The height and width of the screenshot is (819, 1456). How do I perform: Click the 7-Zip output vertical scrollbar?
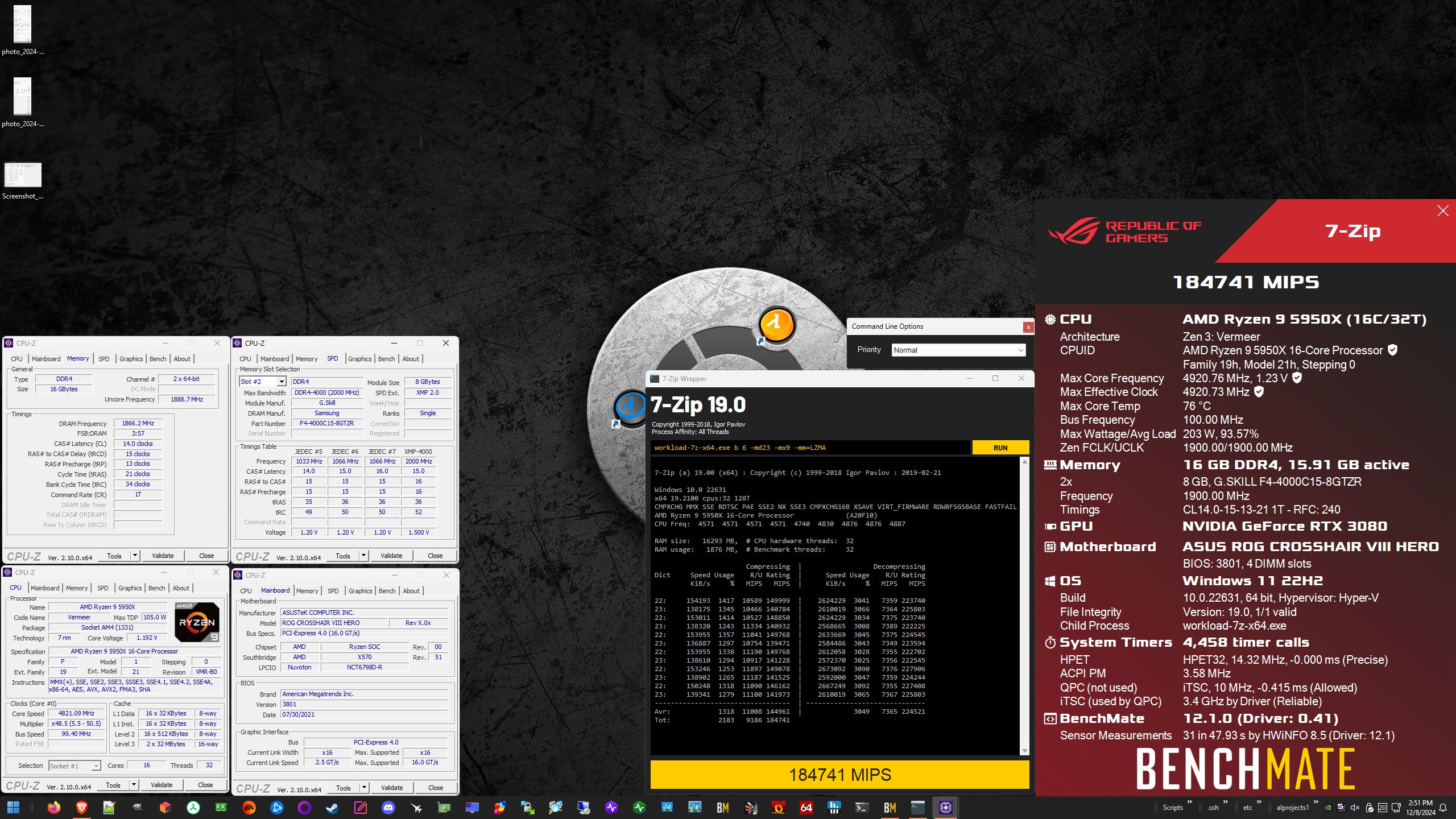tap(1025, 606)
